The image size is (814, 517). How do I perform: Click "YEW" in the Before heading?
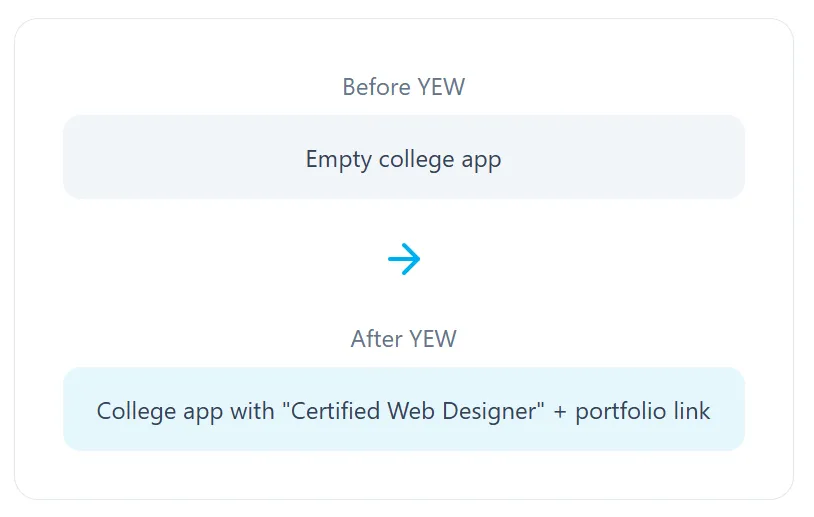(x=441, y=87)
